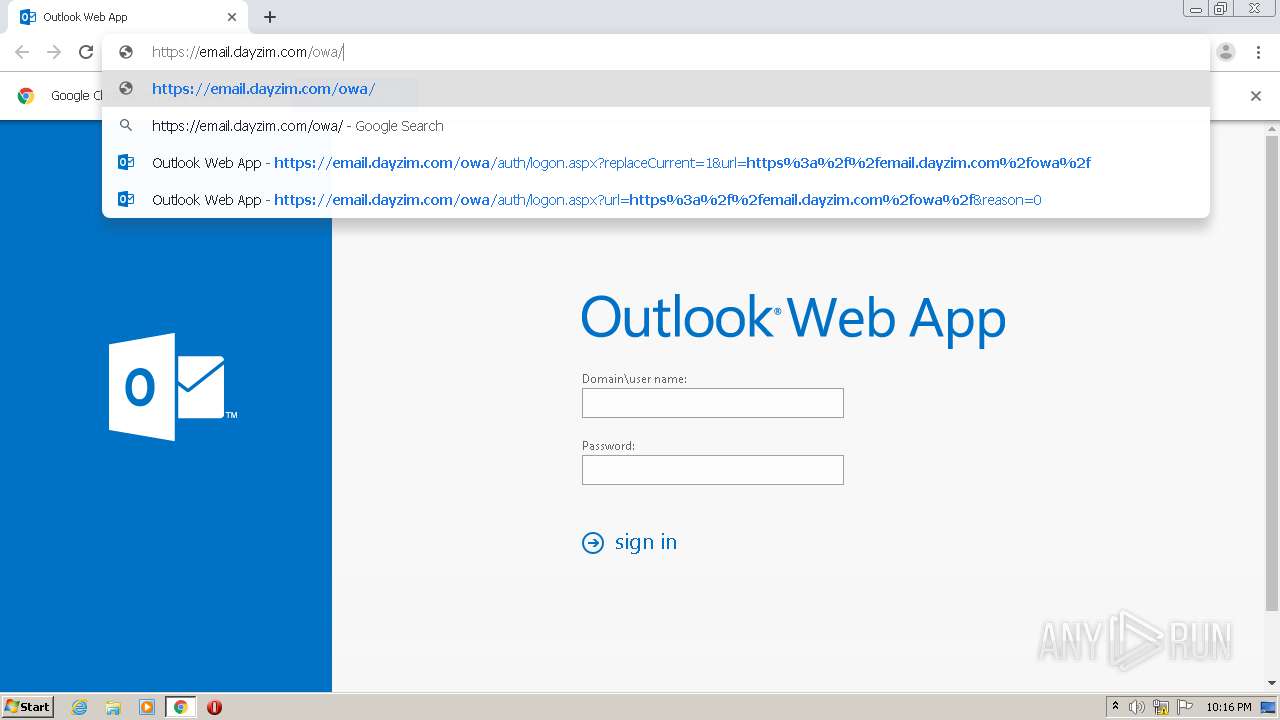Click the globe icon of the top suggestion
Screen dimensions: 1280x720
(x=126, y=89)
